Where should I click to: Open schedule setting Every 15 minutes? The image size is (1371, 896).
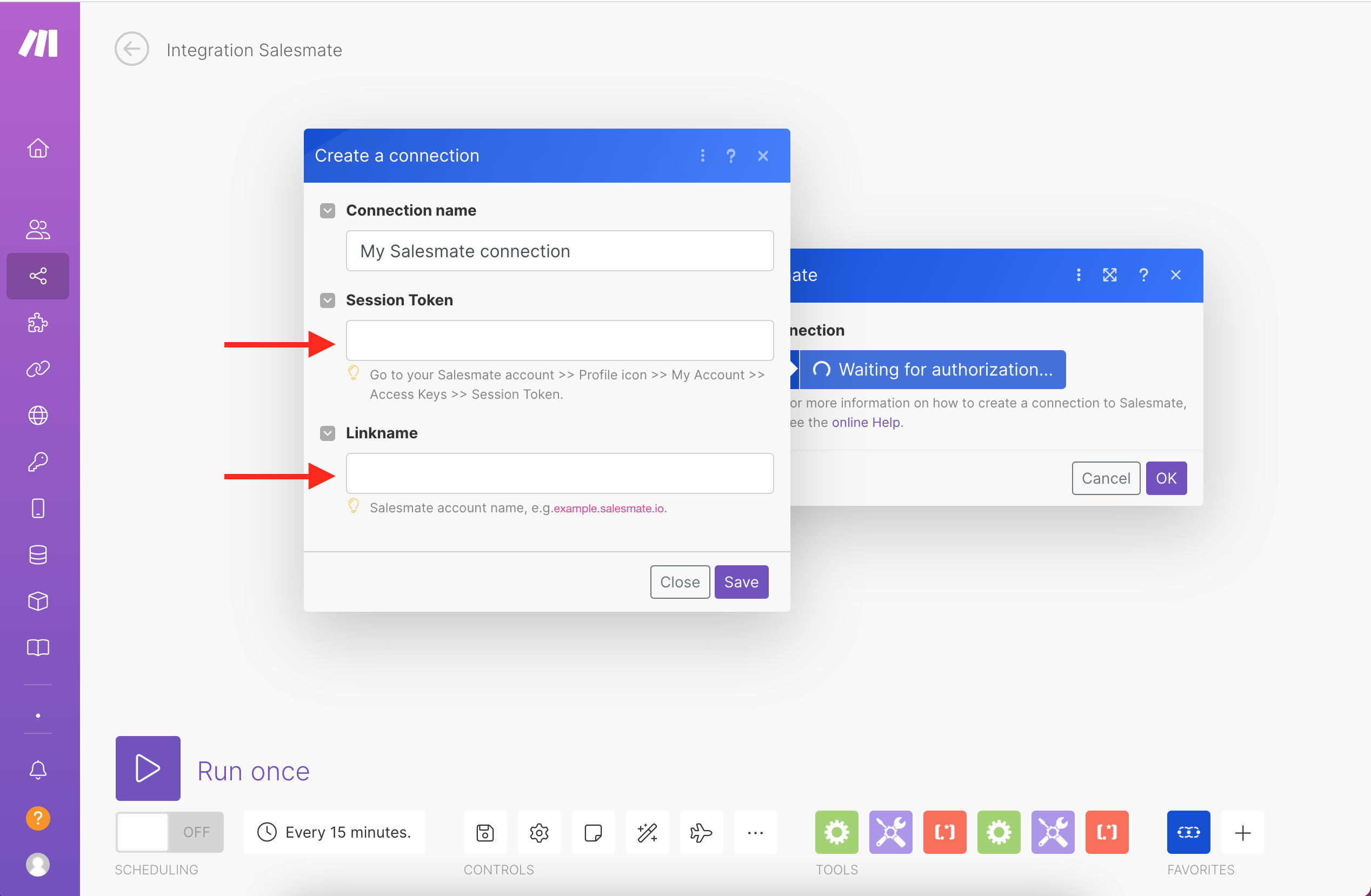click(x=334, y=833)
